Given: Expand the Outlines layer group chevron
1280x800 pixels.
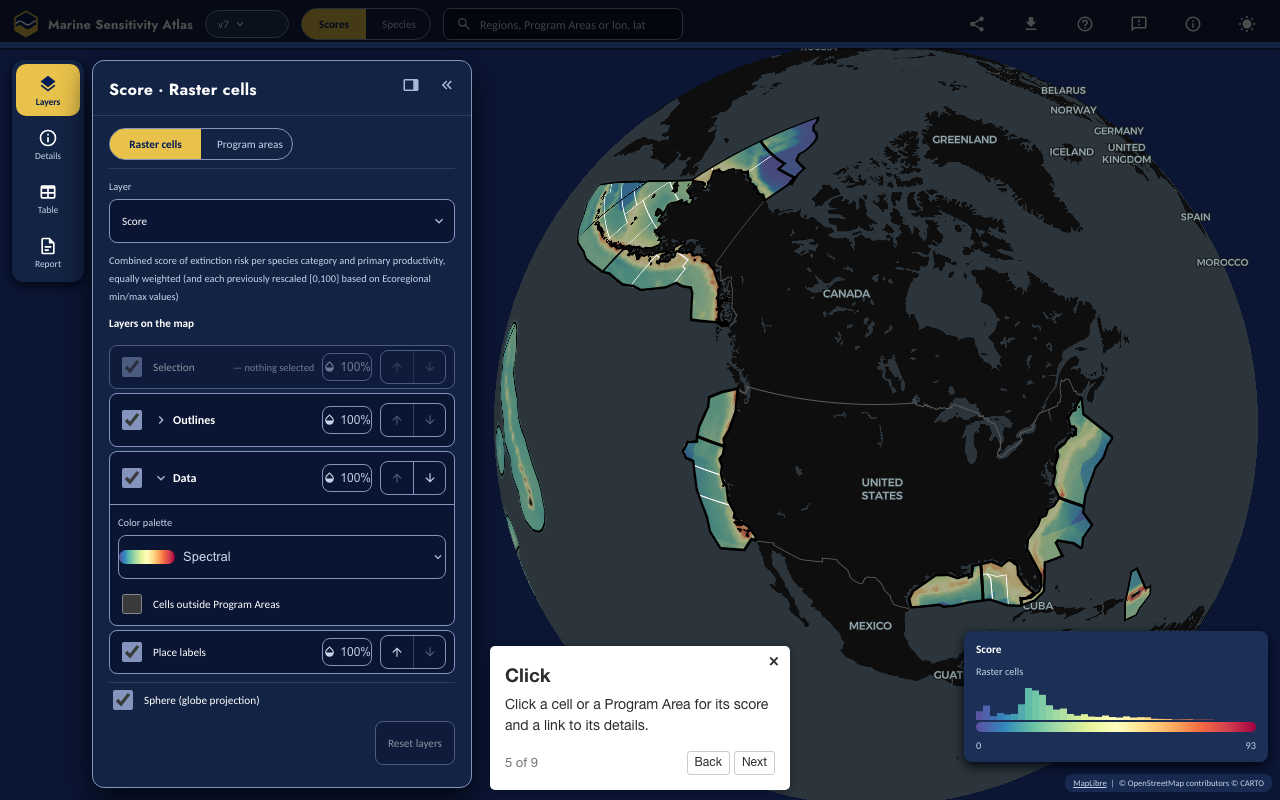Looking at the screenshot, I should (x=161, y=420).
